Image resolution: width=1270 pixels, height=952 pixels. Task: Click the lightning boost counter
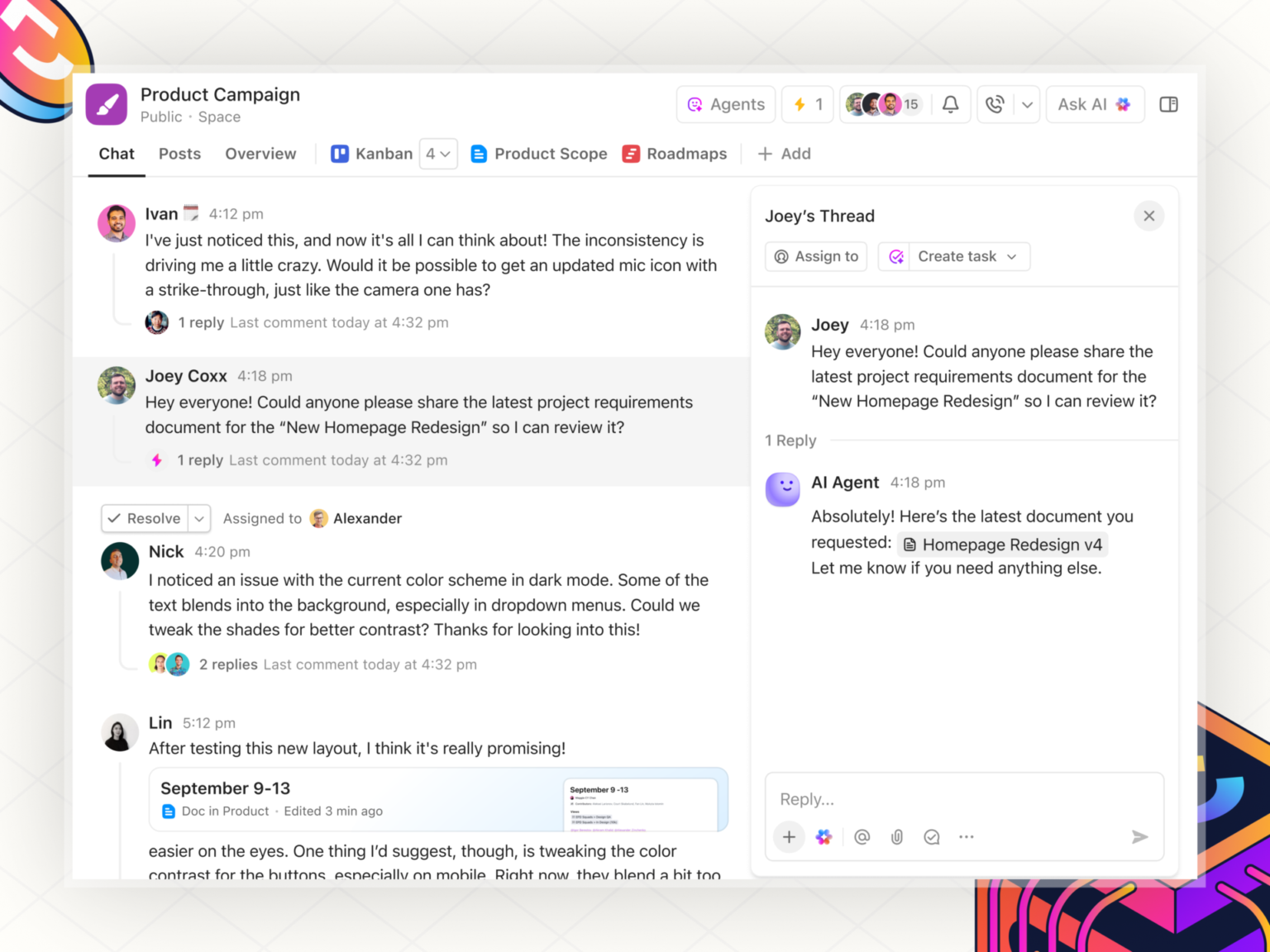click(807, 104)
